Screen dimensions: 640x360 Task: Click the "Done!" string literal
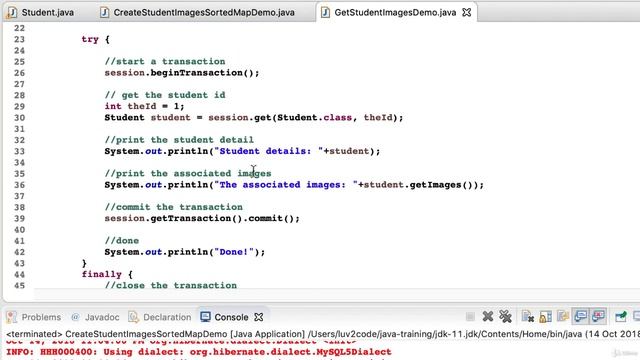(234, 252)
